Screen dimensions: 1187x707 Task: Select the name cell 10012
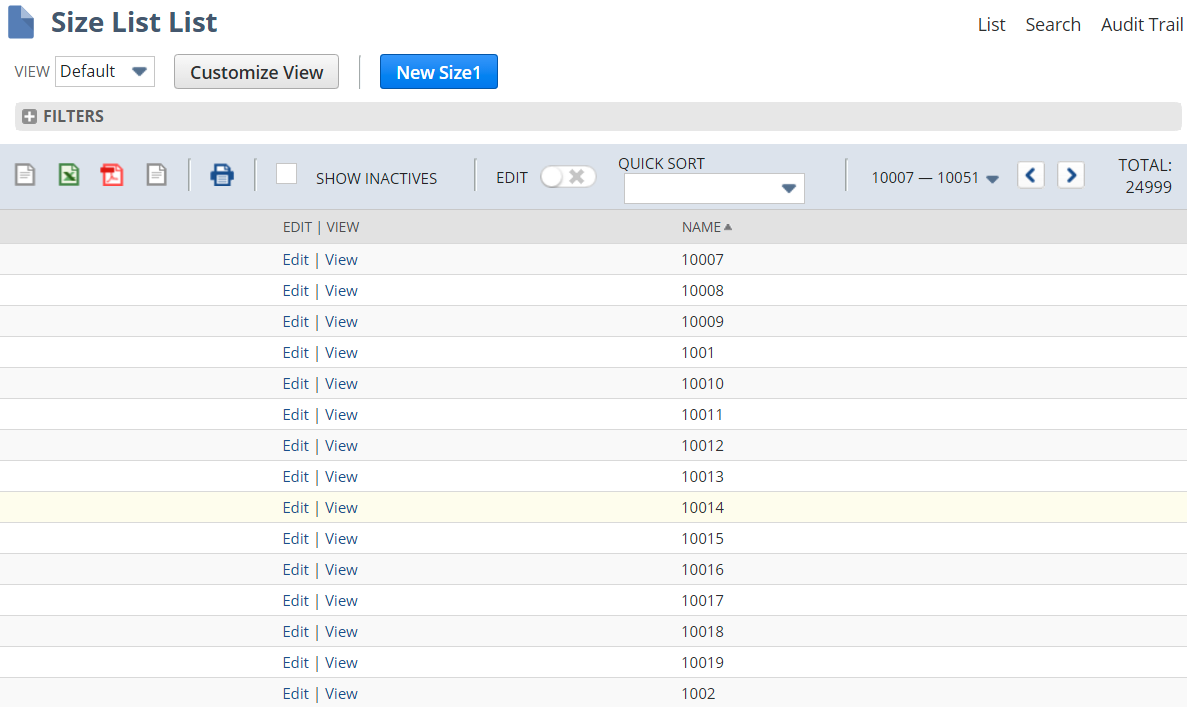[703, 446]
